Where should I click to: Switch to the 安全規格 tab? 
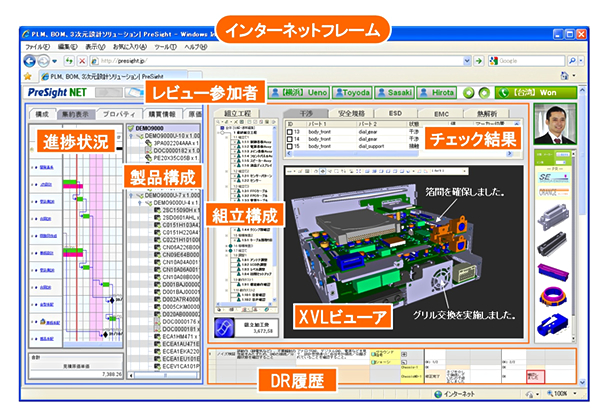tap(351, 113)
